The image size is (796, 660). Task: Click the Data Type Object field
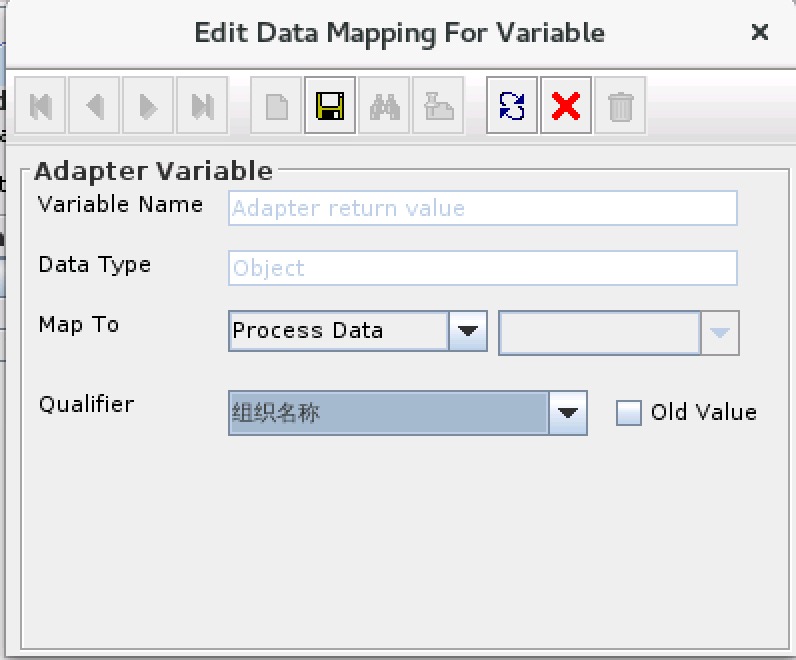(x=483, y=268)
